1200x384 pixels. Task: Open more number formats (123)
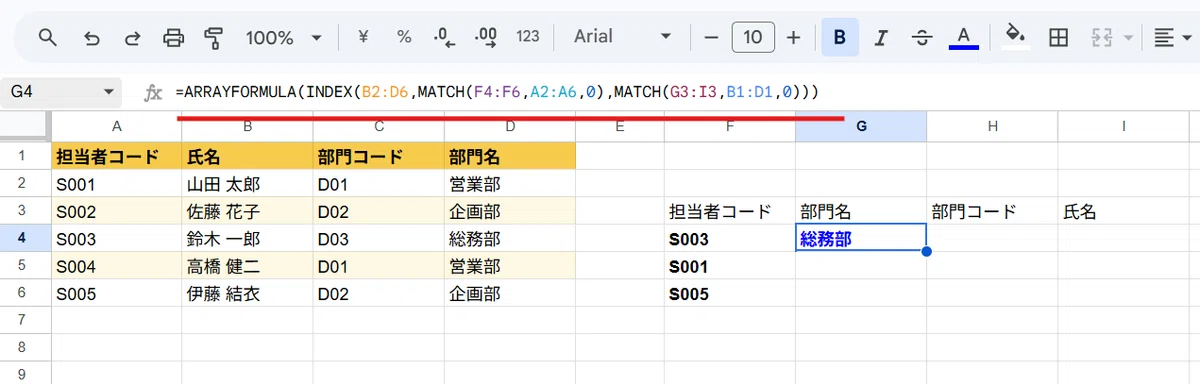coord(528,37)
